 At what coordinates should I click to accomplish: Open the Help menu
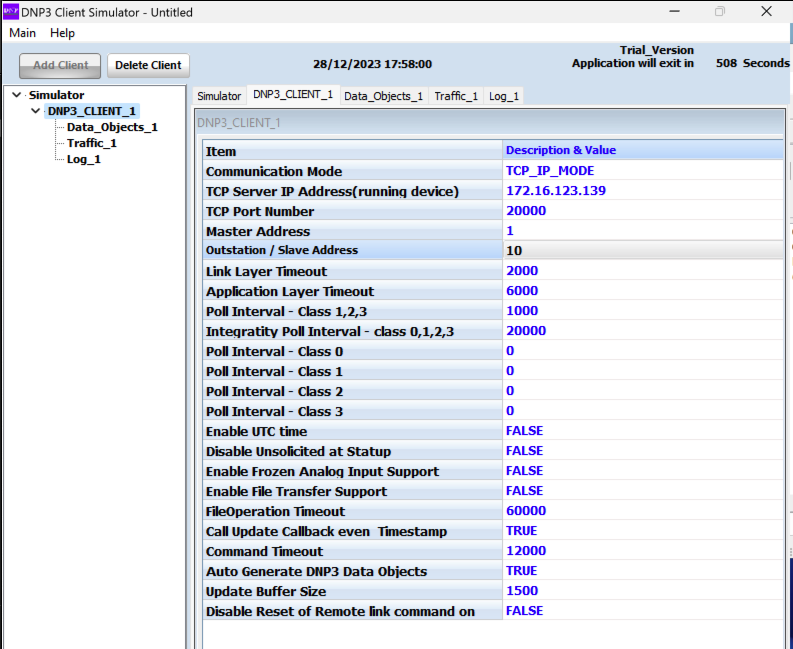62,33
